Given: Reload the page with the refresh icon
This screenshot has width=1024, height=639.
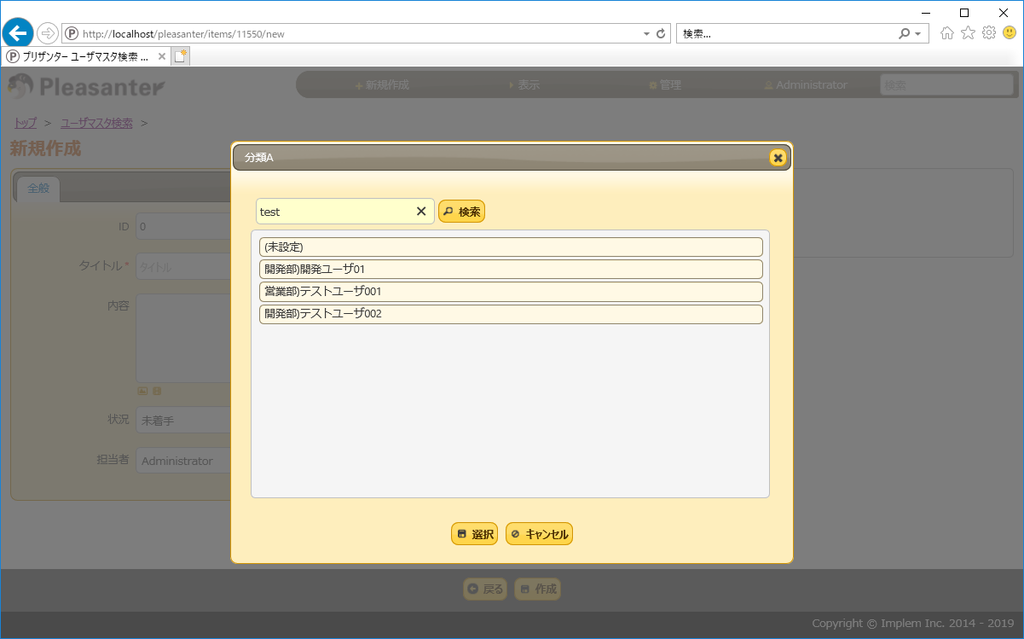Looking at the screenshot, I should coord(661,33).
